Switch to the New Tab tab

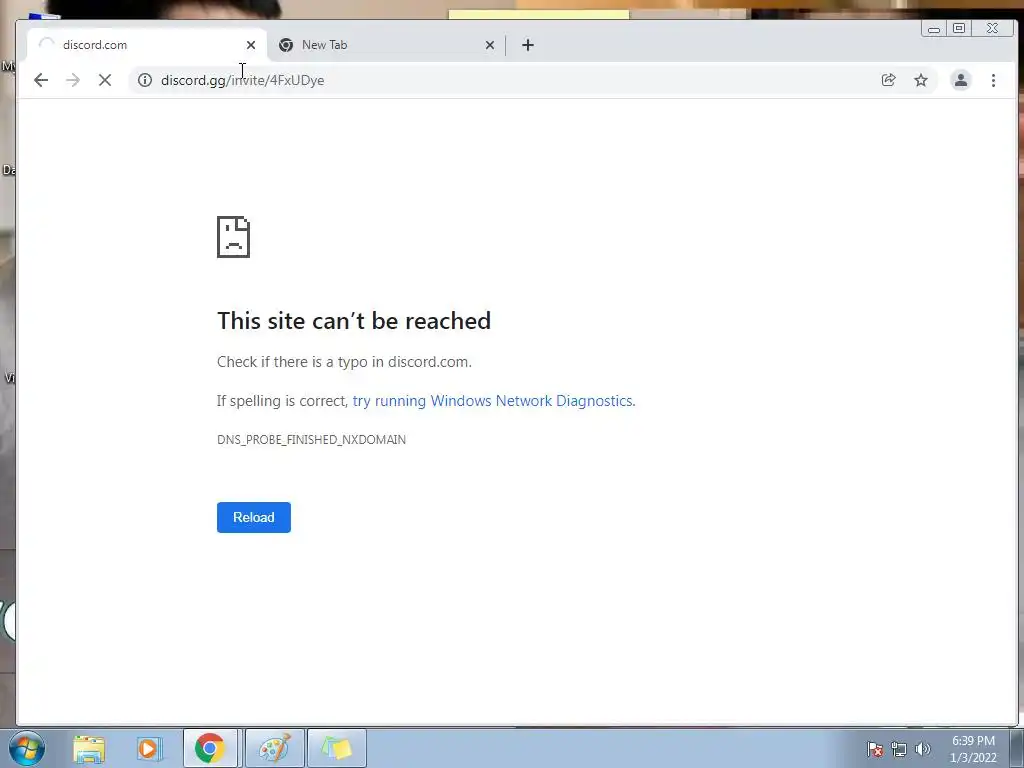(x=386, y=45)
